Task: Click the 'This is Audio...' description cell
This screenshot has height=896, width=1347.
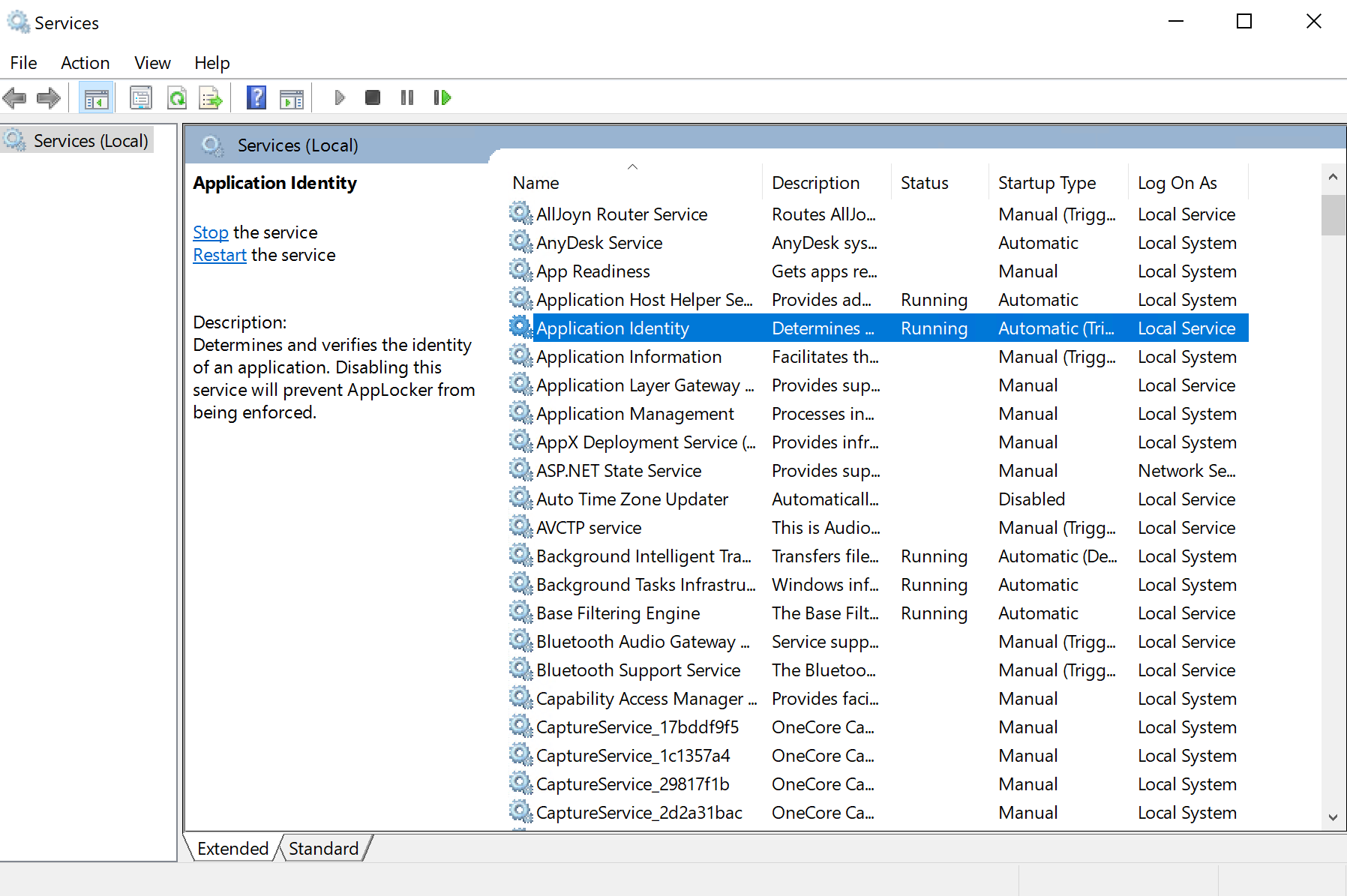Action: (826, 527)
